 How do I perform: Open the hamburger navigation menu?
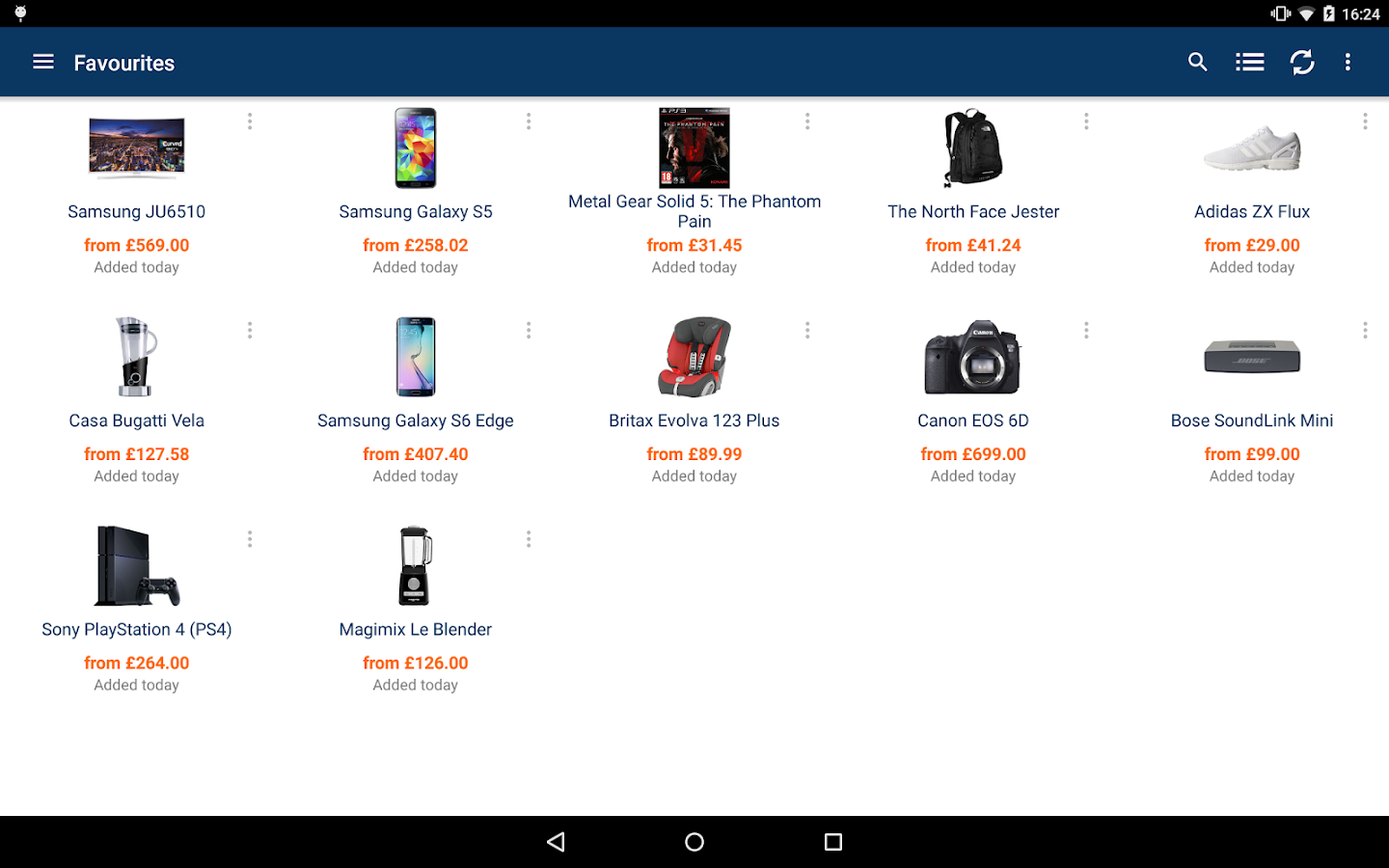43,62
